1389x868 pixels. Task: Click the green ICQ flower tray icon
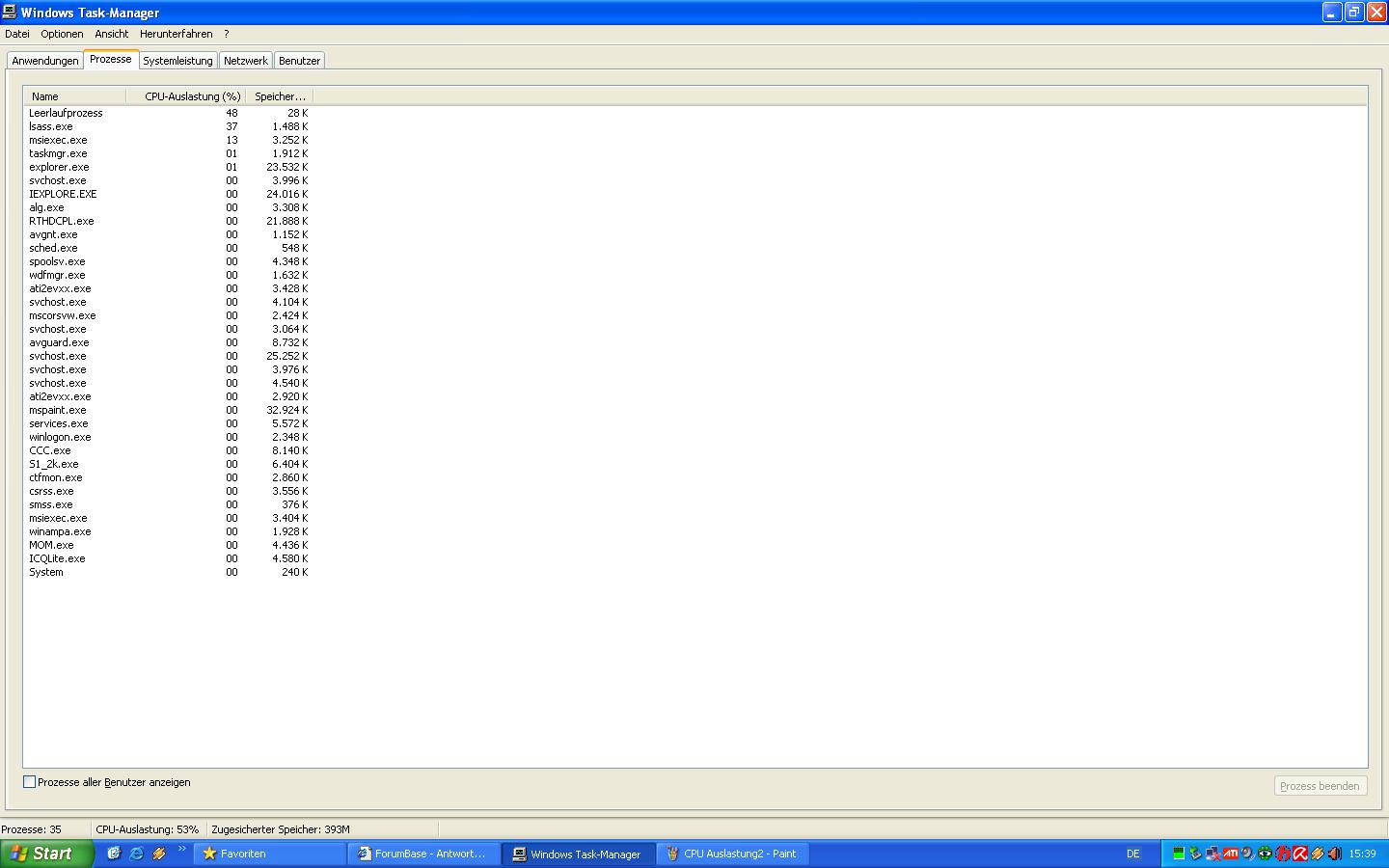tap(1265, 854)
